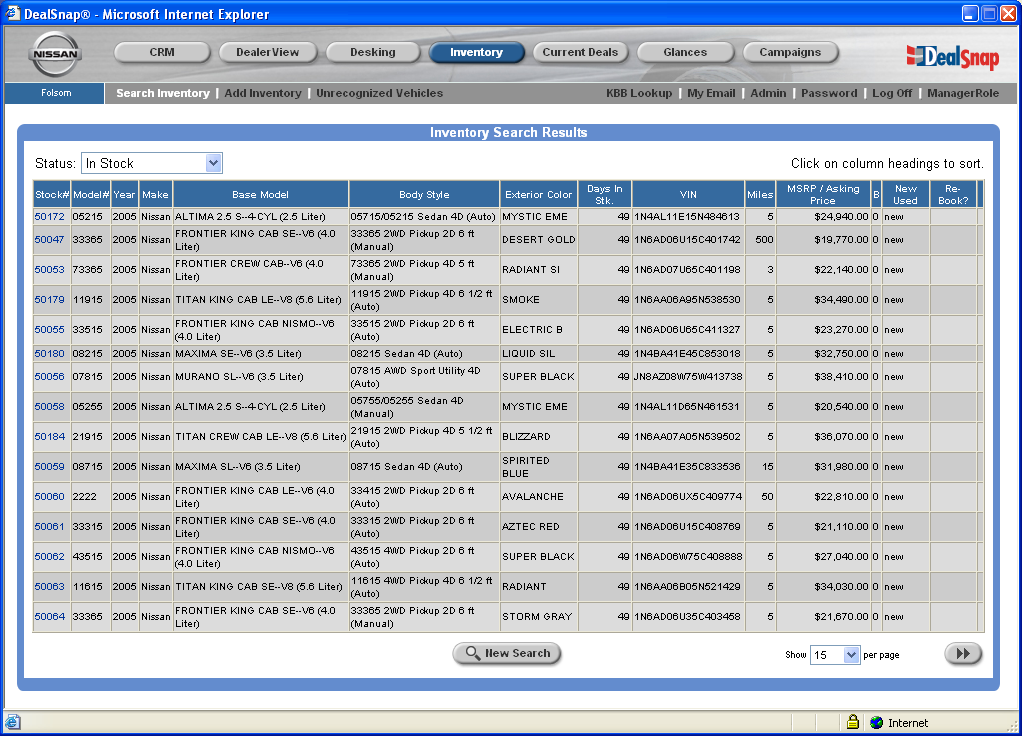Open the Glances tab

point(685,52)
